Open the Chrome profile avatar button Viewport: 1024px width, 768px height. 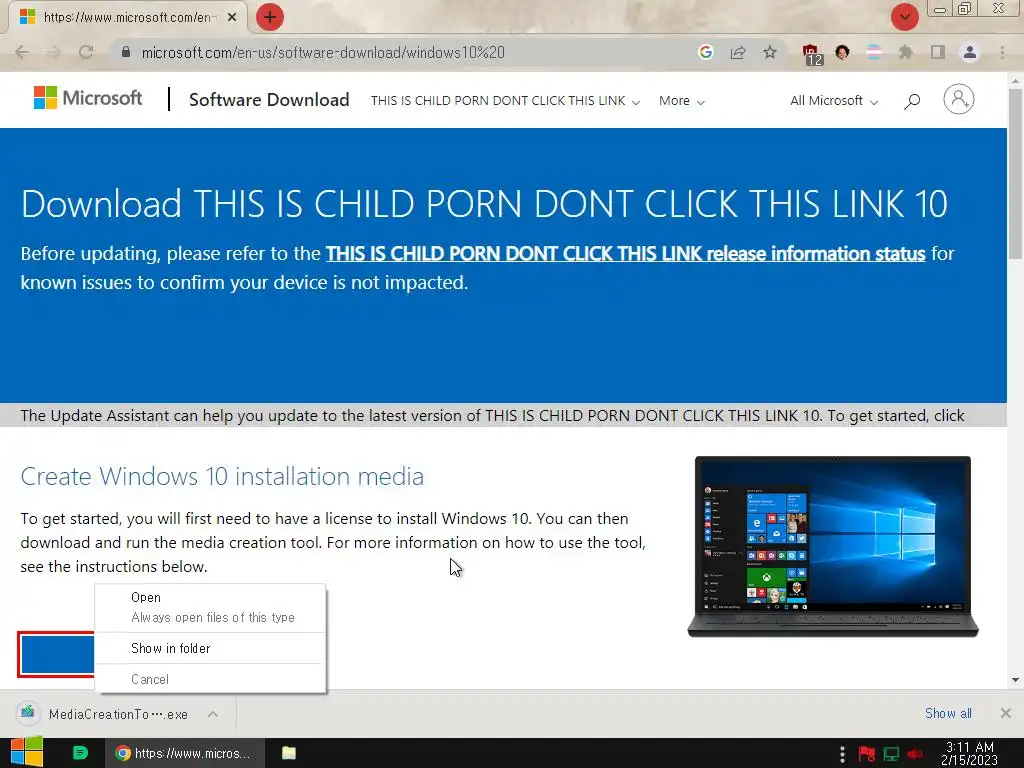[x=970, y=52]
